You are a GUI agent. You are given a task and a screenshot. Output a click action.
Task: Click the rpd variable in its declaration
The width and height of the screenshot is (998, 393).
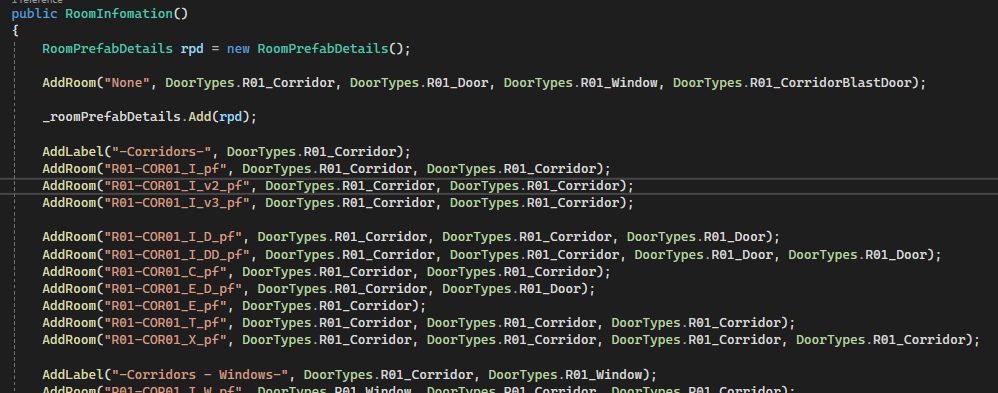[192, 48]
